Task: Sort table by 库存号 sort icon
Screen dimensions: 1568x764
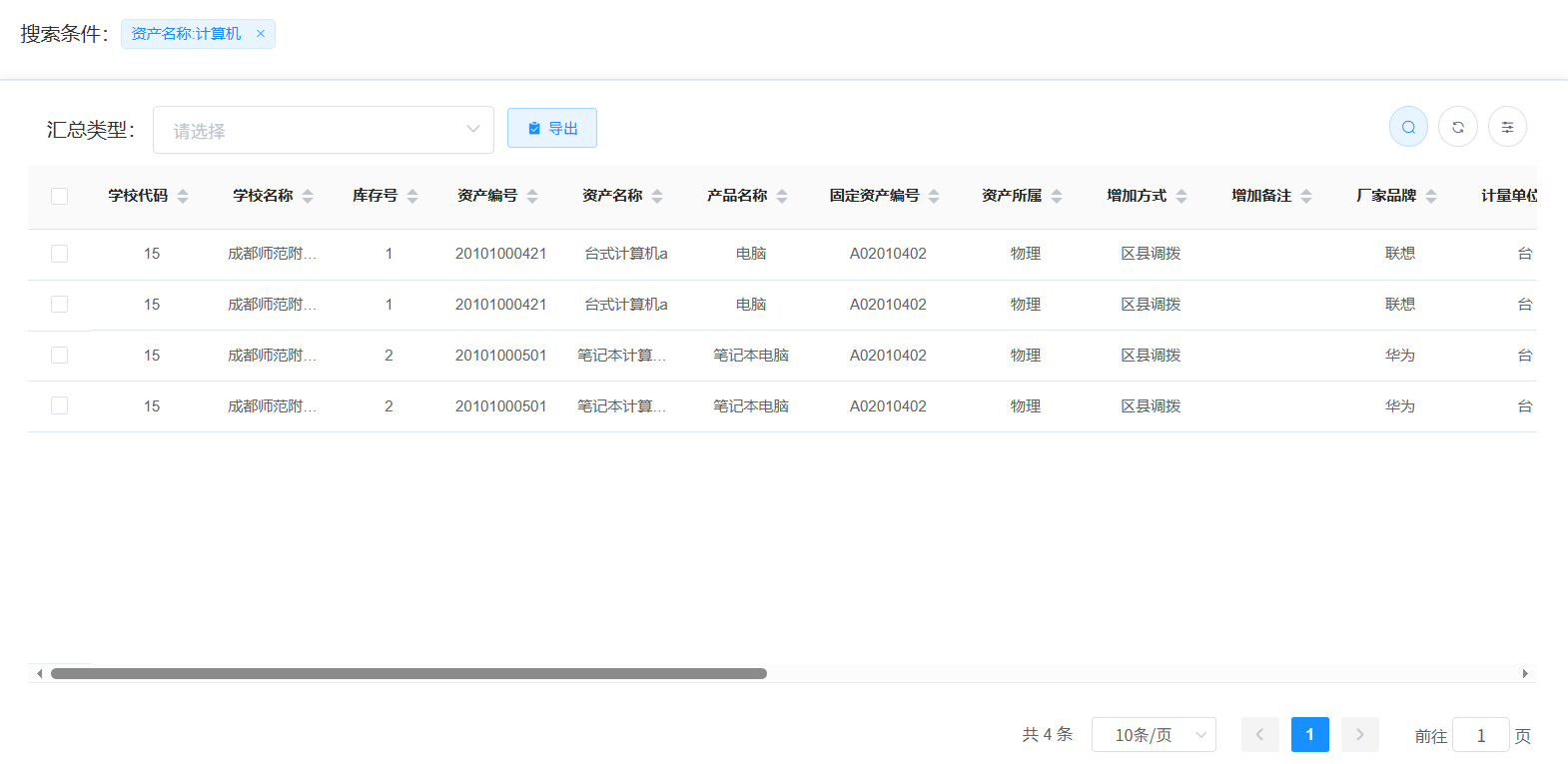Action: tap(412, 196)
